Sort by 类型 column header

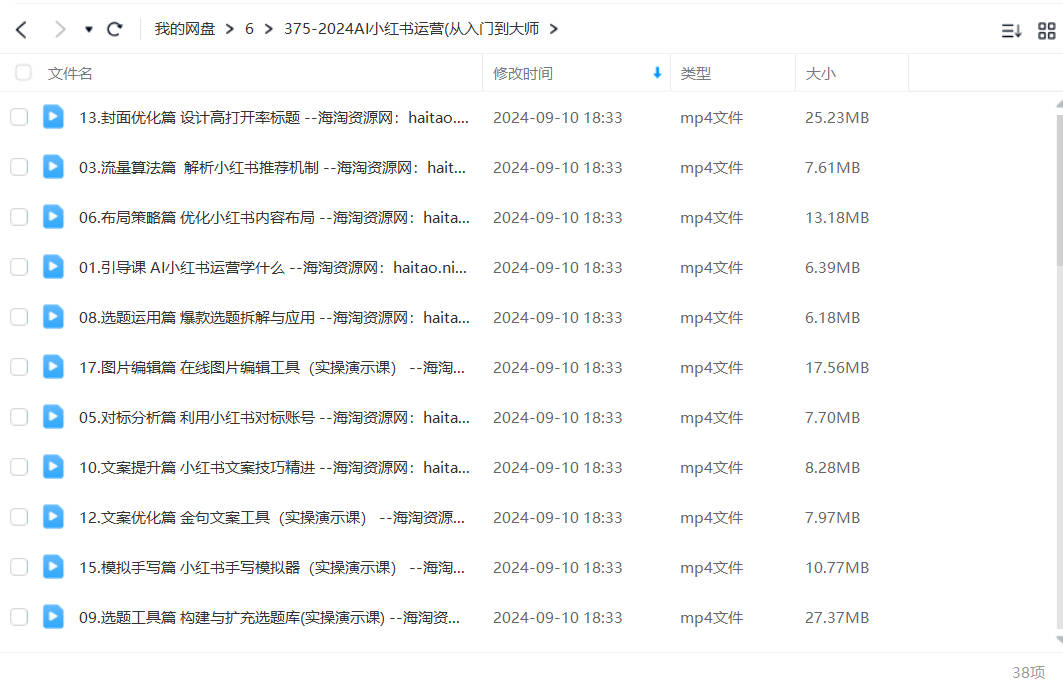pos(696,73)
